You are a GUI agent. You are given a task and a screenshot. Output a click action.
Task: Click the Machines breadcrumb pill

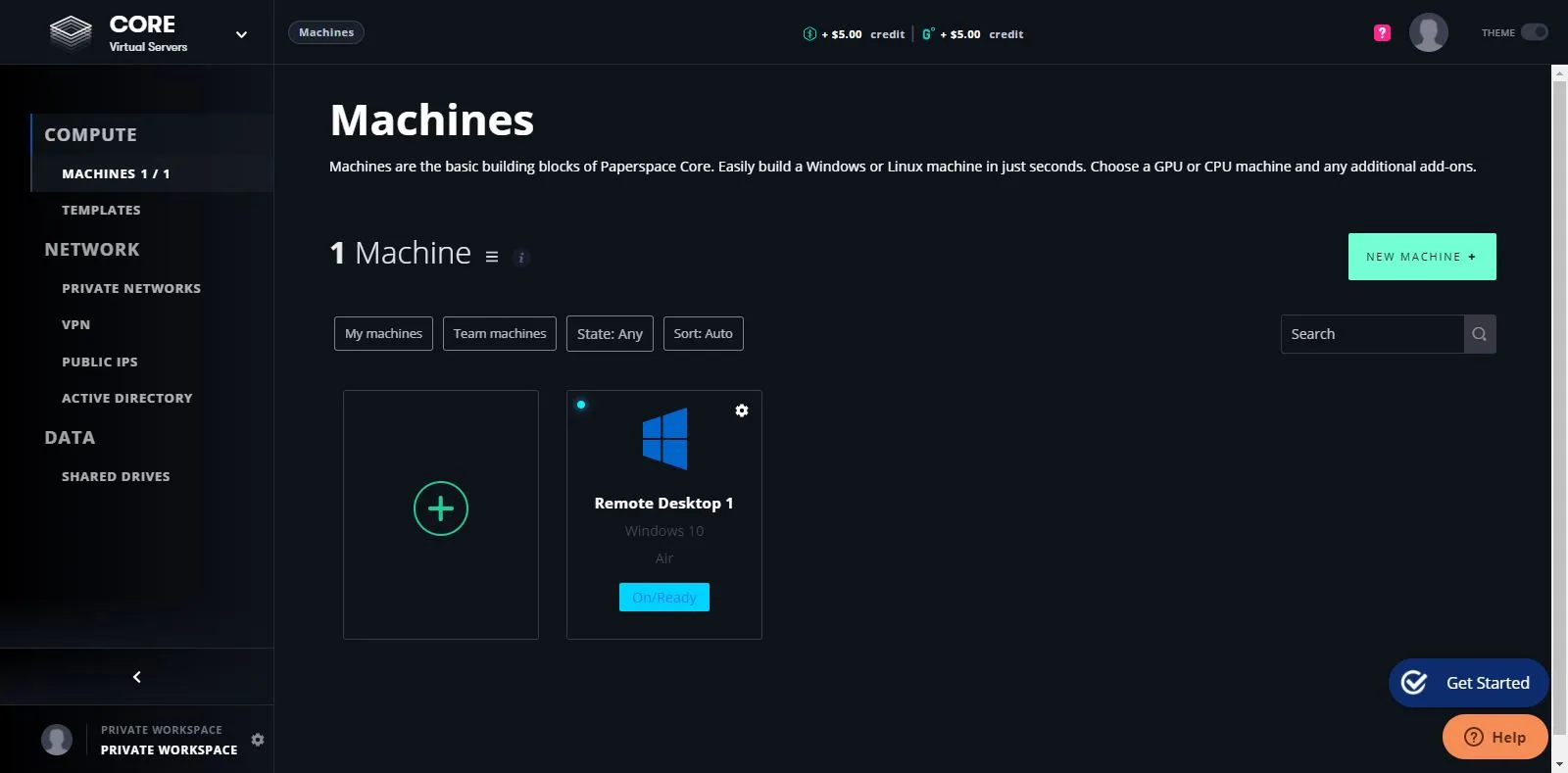coord(326,32)
